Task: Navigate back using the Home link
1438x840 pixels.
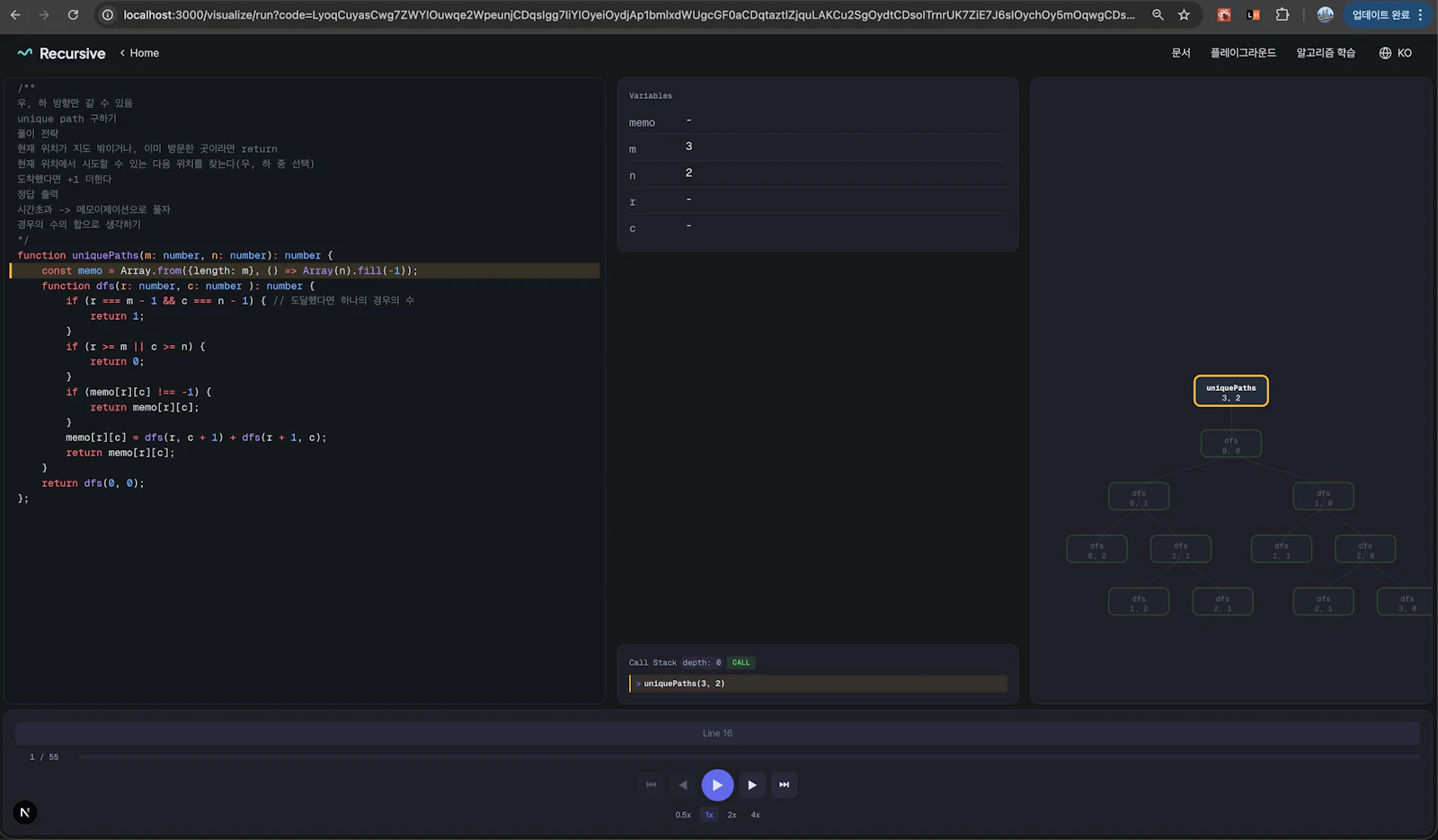Action: tap(139, 52)
